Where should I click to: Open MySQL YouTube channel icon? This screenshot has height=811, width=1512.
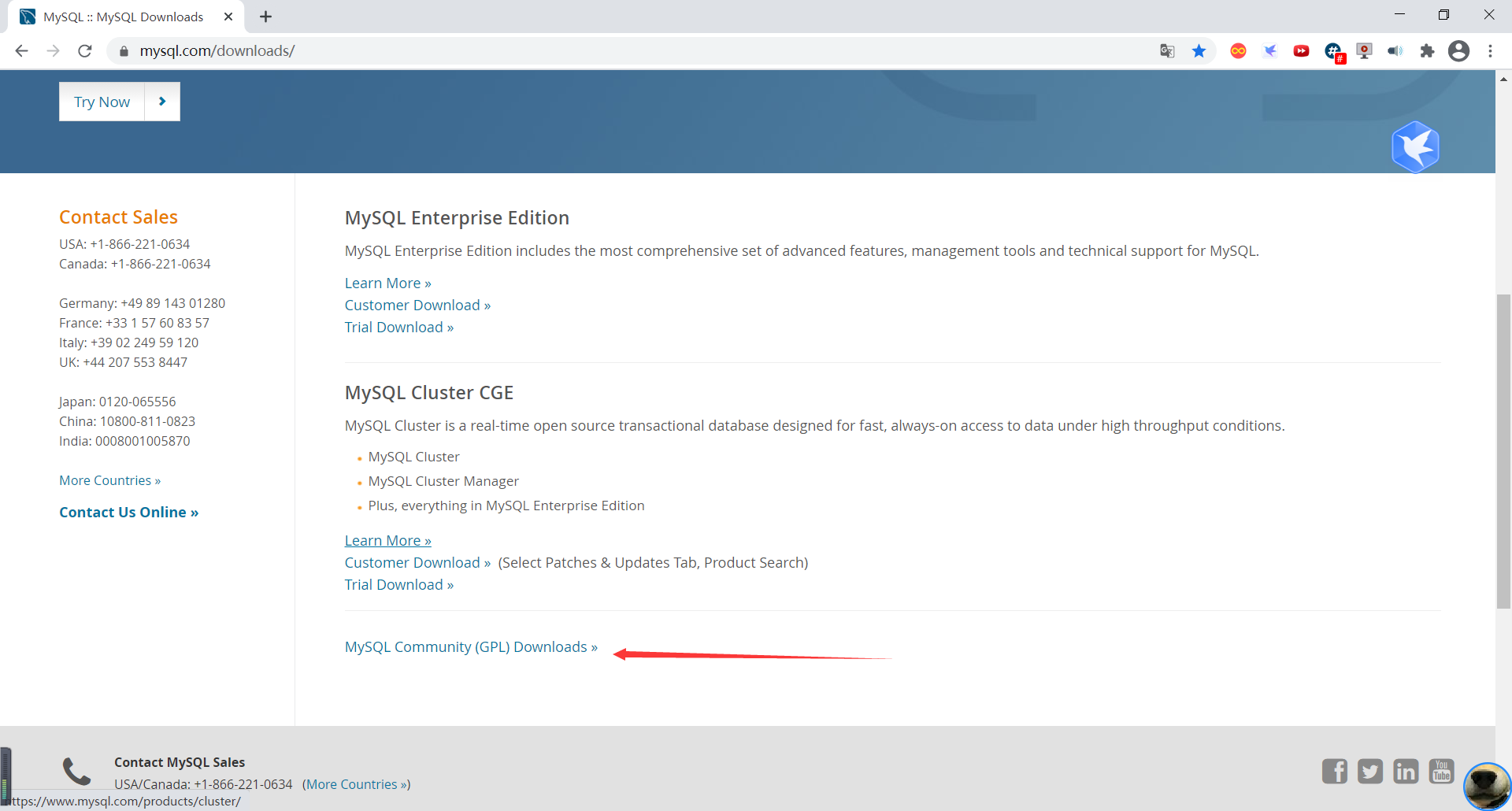coord(1442,772)
